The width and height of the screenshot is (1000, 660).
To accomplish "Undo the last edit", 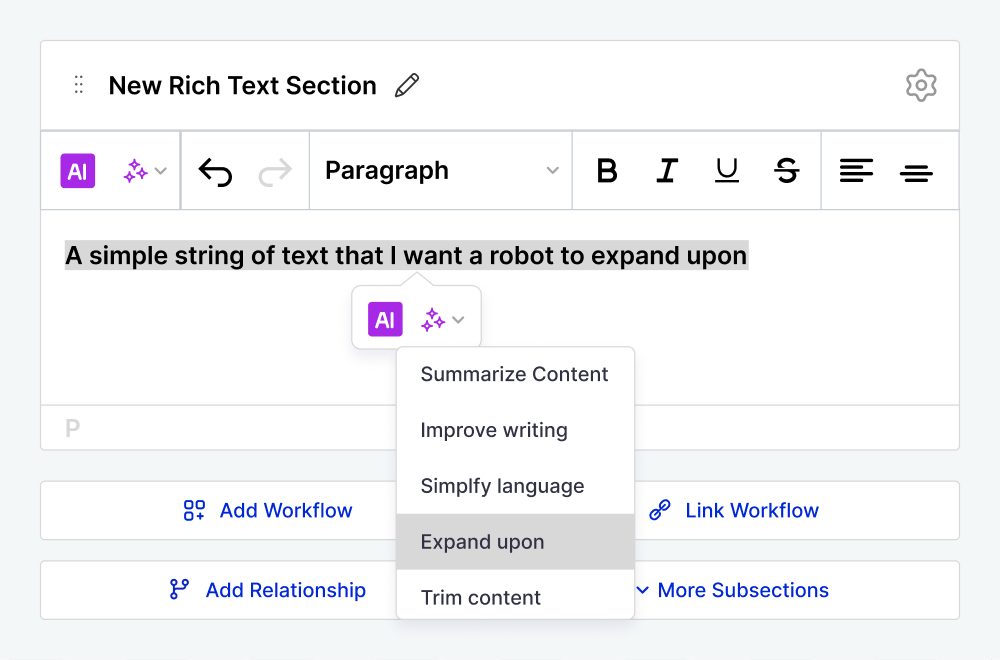I will point(216,172).
